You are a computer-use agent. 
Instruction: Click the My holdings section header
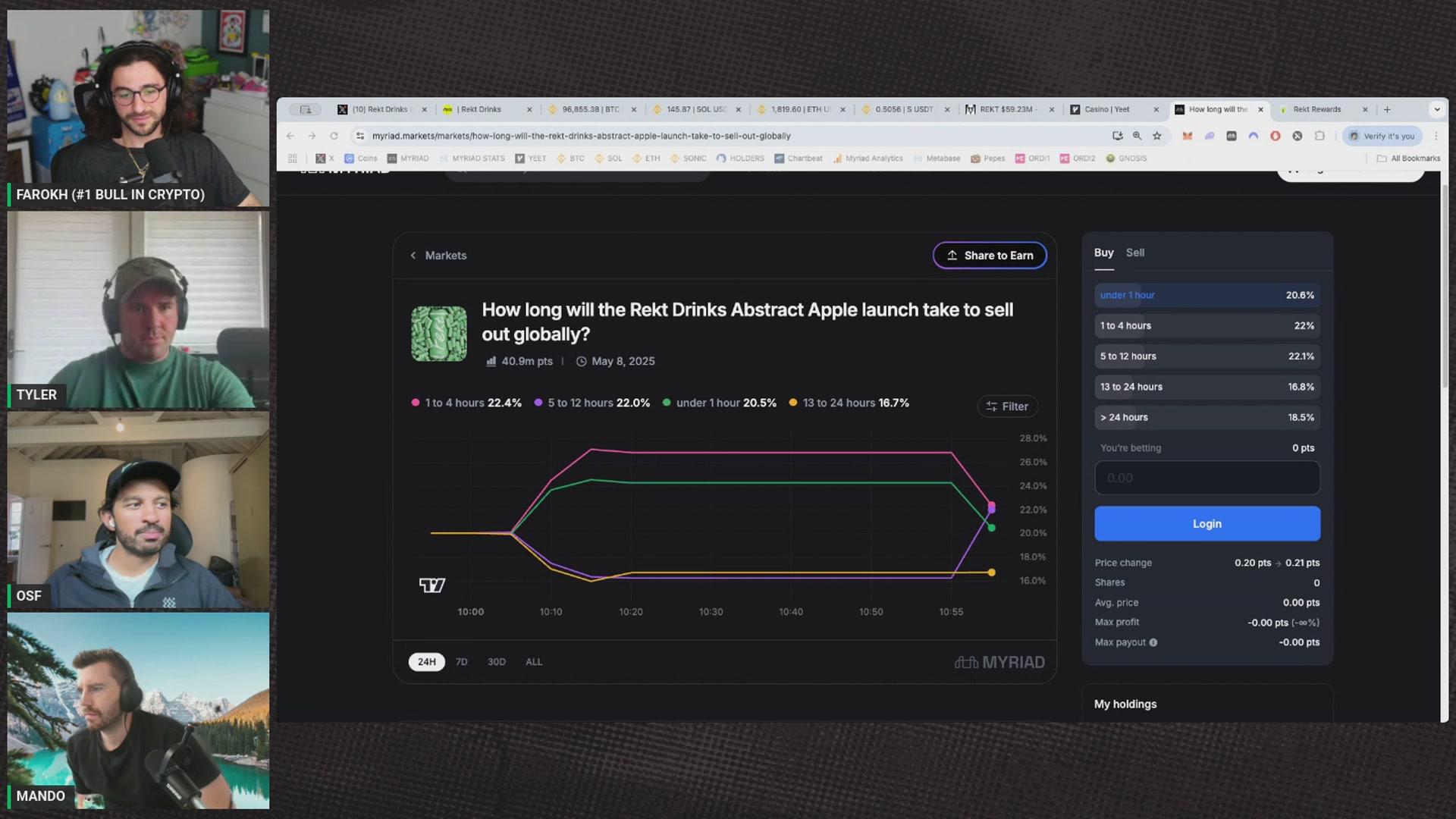tap(1125, 704)
